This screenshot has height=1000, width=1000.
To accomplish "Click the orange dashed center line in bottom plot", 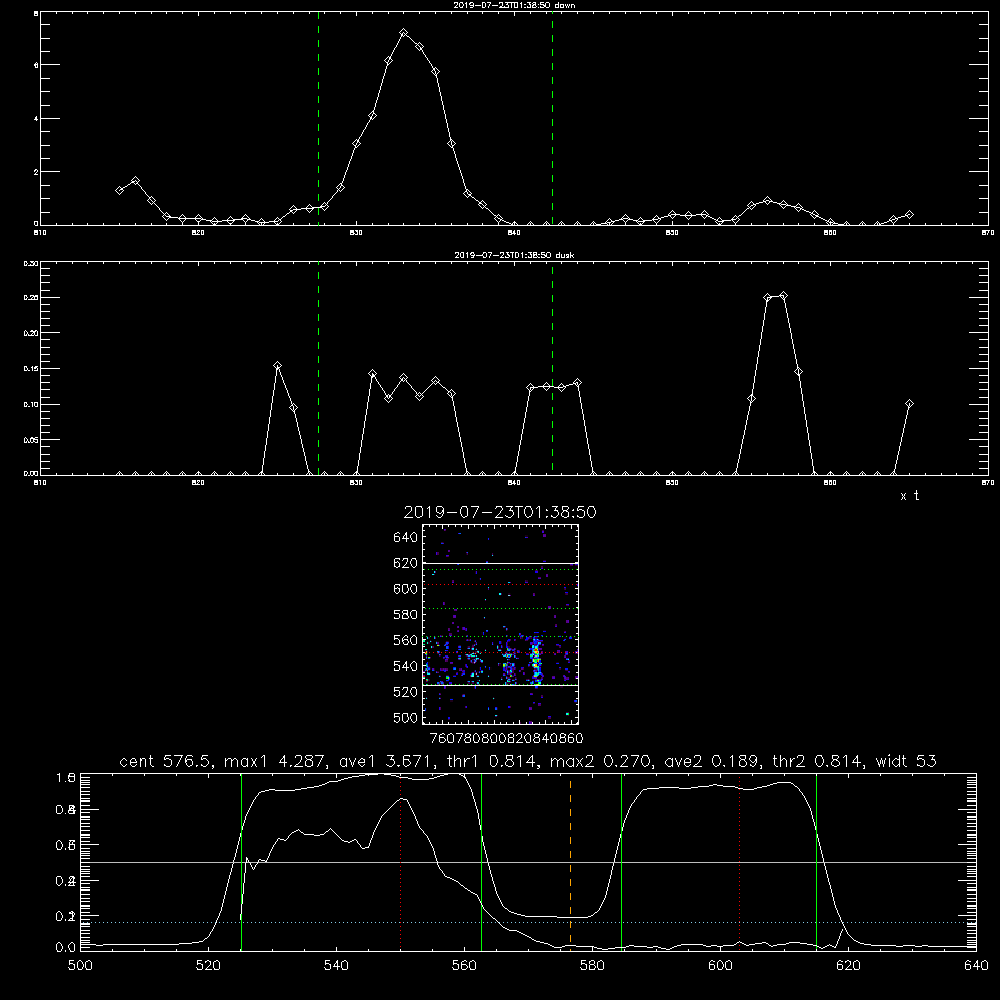I will (570, 861).
